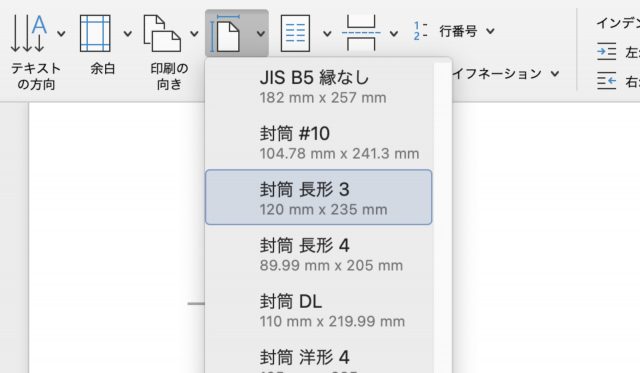Open the Breaks icon
640x373 pixels.
pyautogui.click(x=361, y=33)
